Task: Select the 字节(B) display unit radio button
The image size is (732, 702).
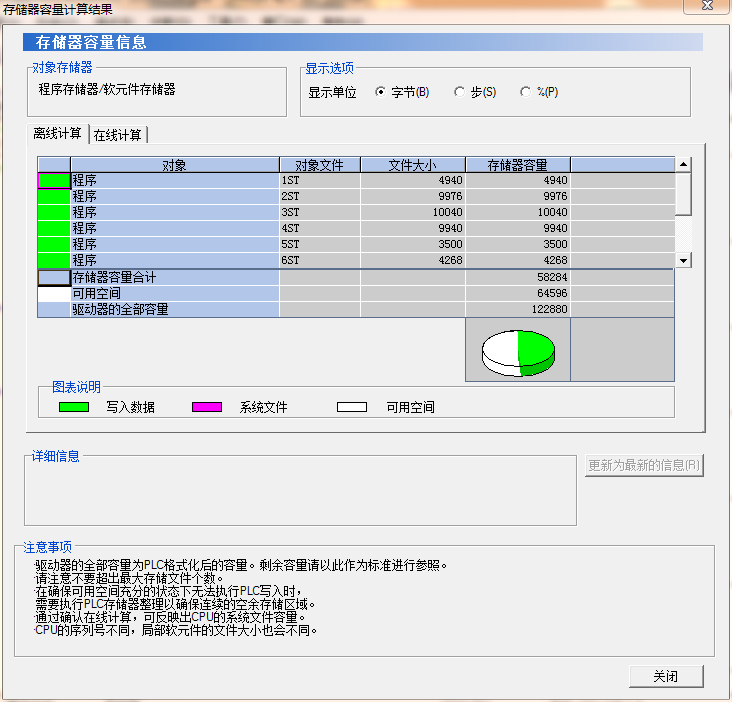Action: point(380,92)
